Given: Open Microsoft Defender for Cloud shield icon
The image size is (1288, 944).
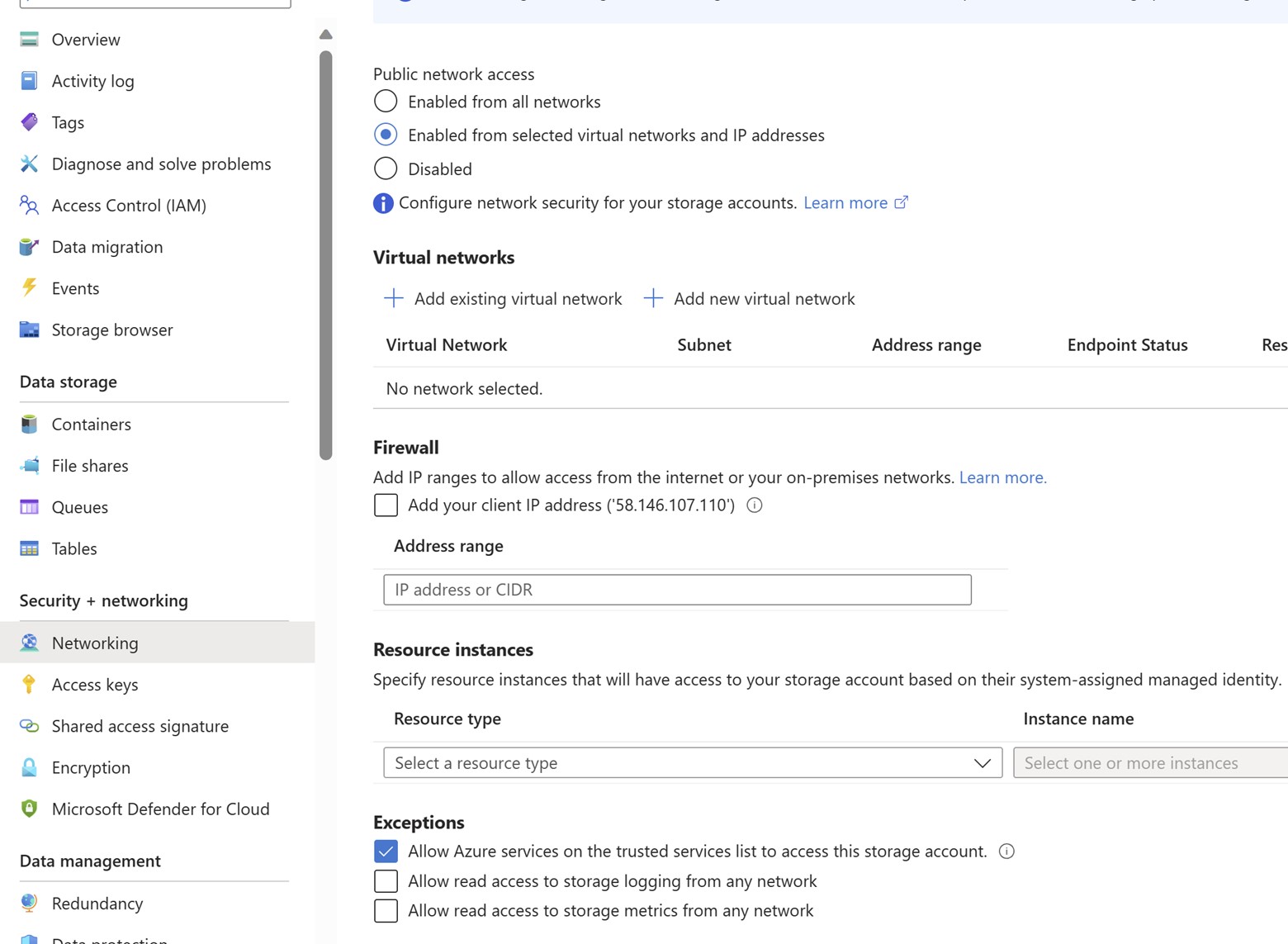Looking at the screenshot, I should (x=30, y=809).
